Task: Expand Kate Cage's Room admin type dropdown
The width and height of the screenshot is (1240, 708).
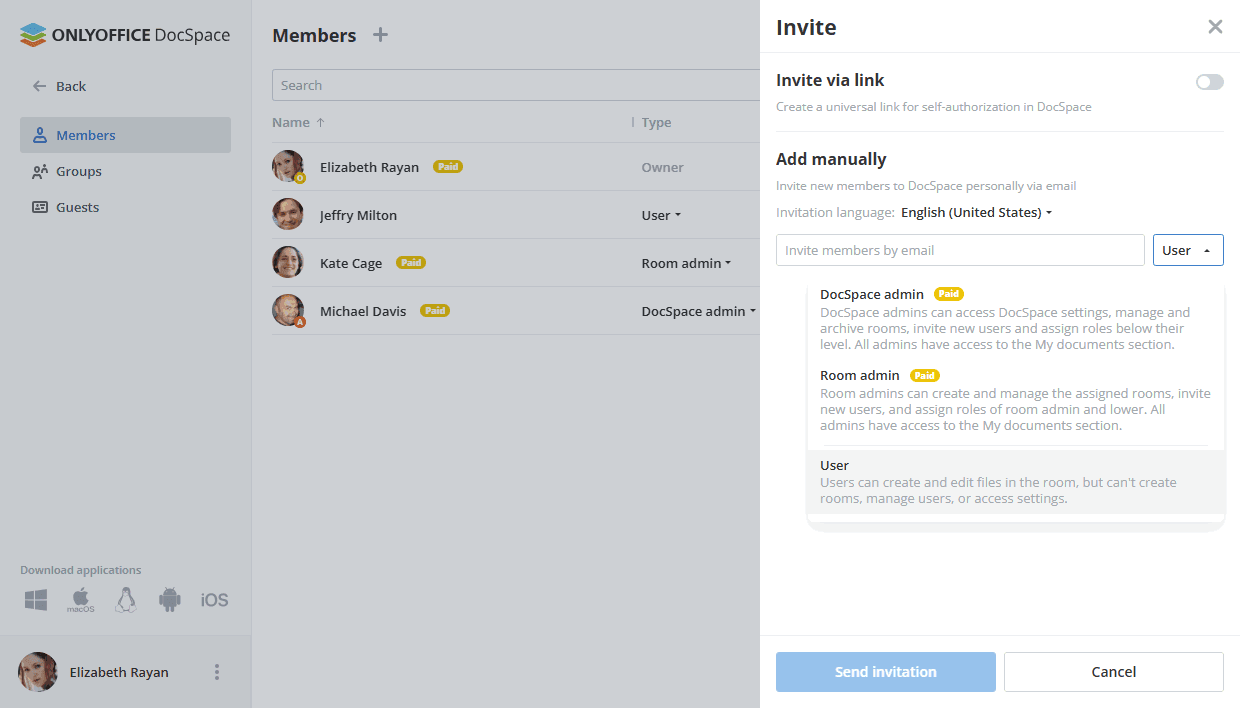Action: (x=686, y=263)
